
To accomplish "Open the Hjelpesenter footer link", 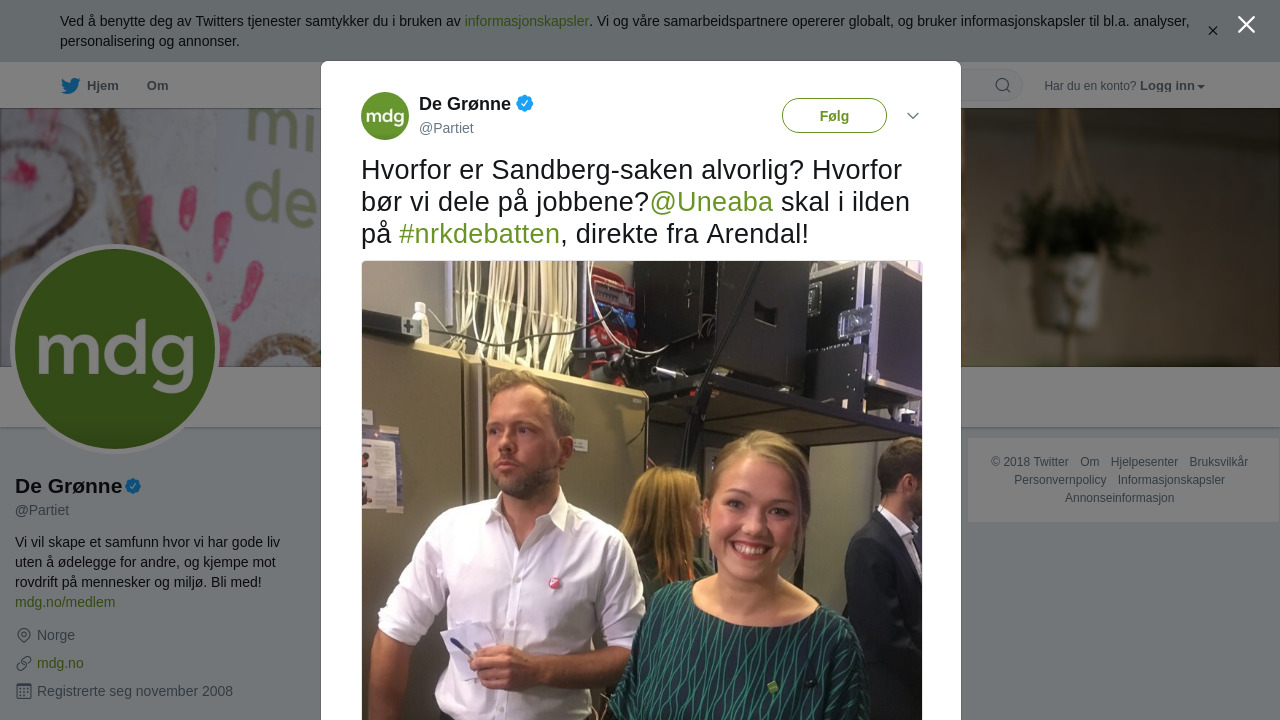I will 1144,462.
